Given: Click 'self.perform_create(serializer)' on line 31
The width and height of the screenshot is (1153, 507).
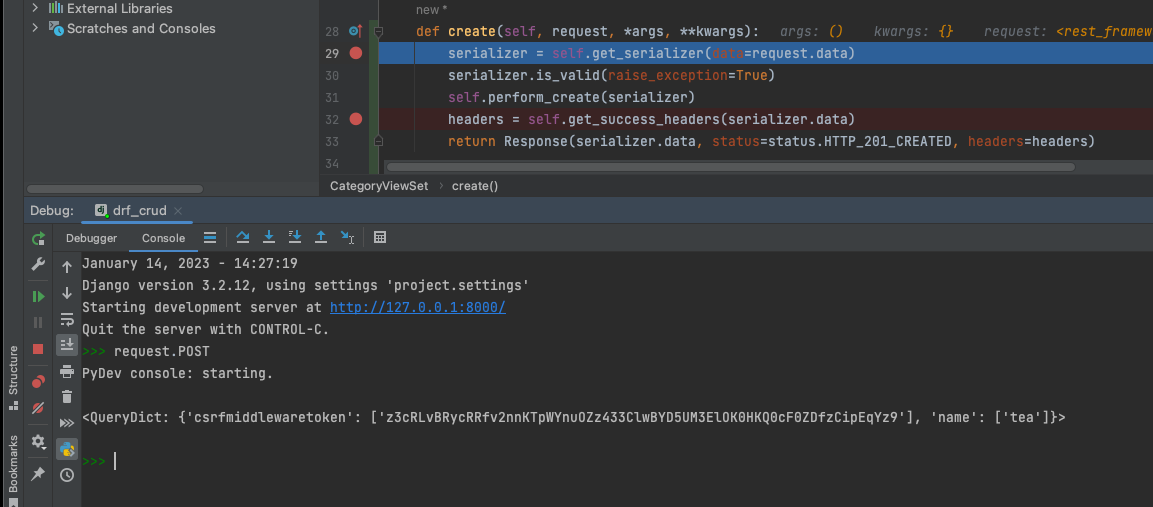Looking at the screenshot, I should pos(571,97).
